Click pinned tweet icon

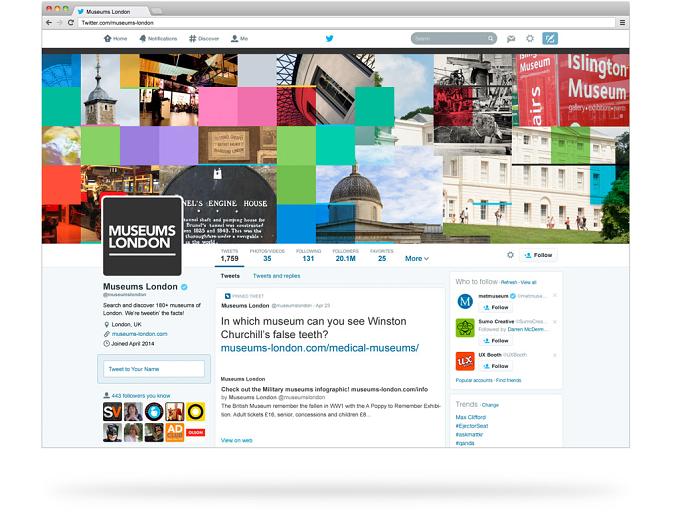(227, 296)
